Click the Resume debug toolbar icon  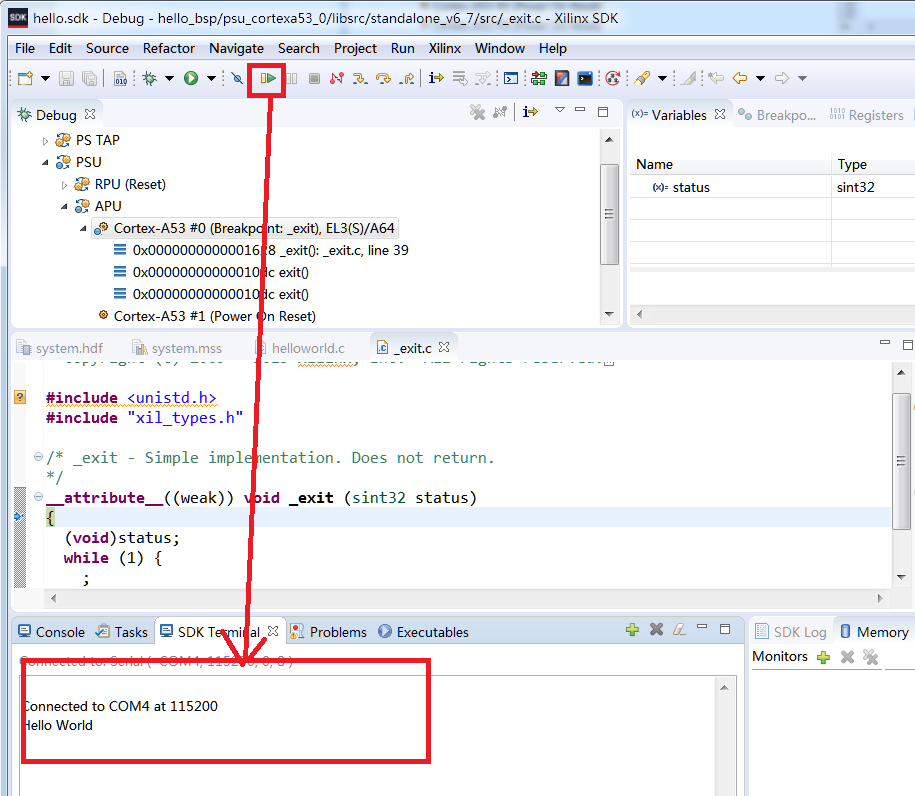[x=266, y=78]
